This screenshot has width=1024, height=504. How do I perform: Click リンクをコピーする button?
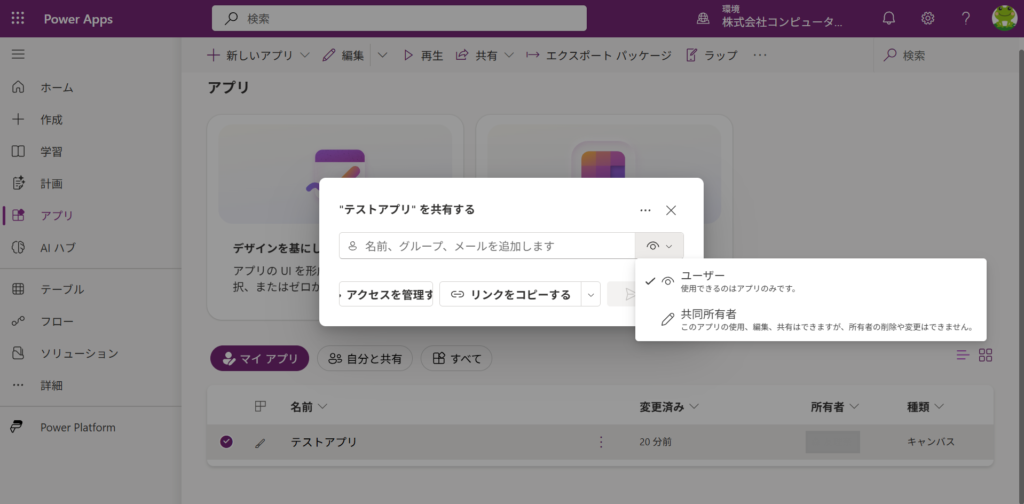click(511, 294)
